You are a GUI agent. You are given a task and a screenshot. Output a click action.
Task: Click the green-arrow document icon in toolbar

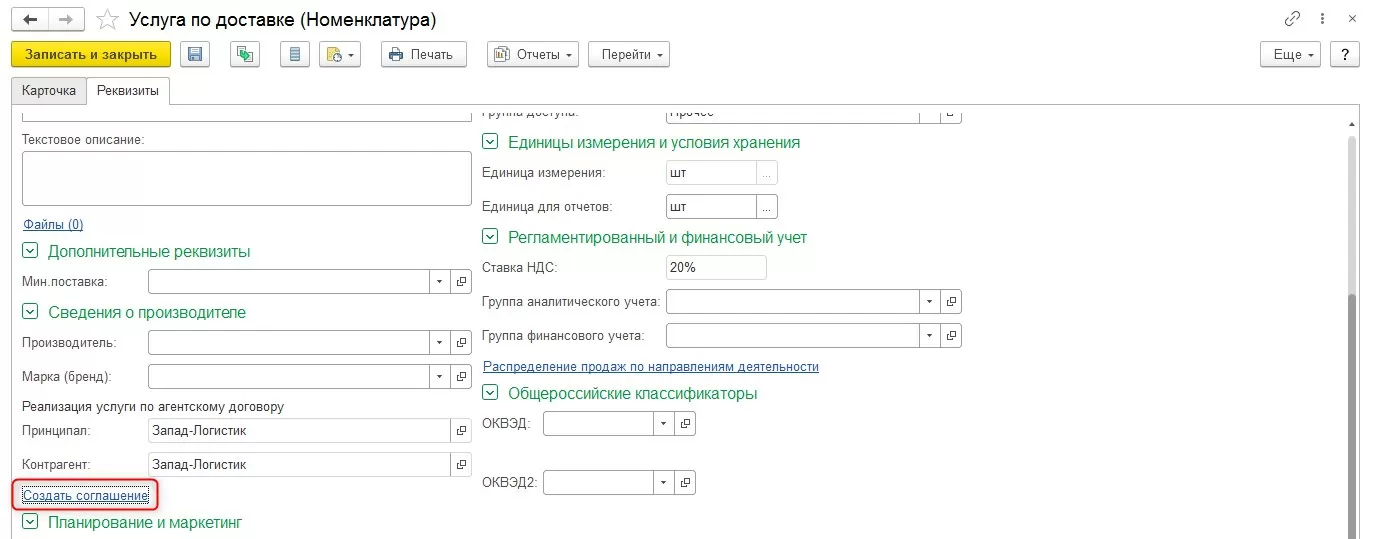[244, 55]
